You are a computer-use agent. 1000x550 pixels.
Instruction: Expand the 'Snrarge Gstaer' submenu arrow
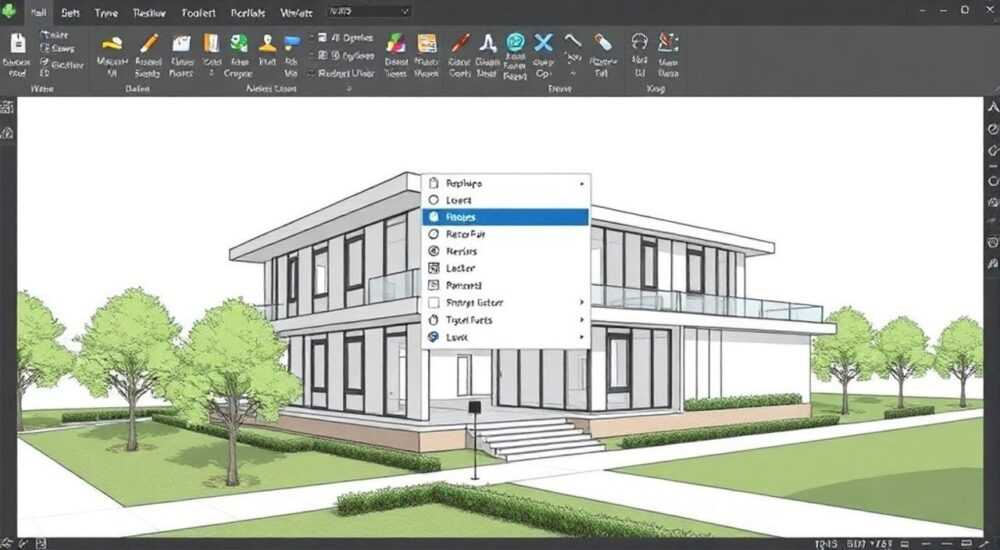(582, 302)
